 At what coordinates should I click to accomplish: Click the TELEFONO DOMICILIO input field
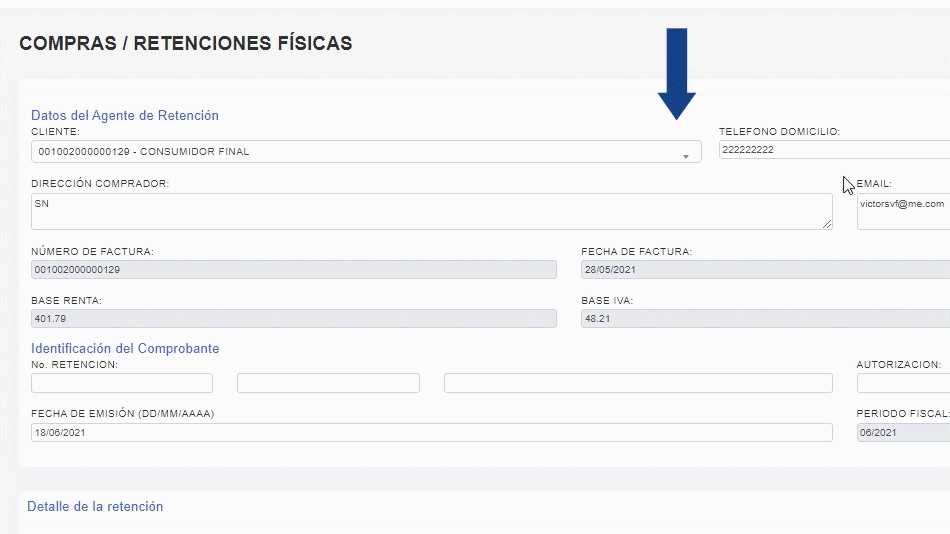(x=834, y=150)
